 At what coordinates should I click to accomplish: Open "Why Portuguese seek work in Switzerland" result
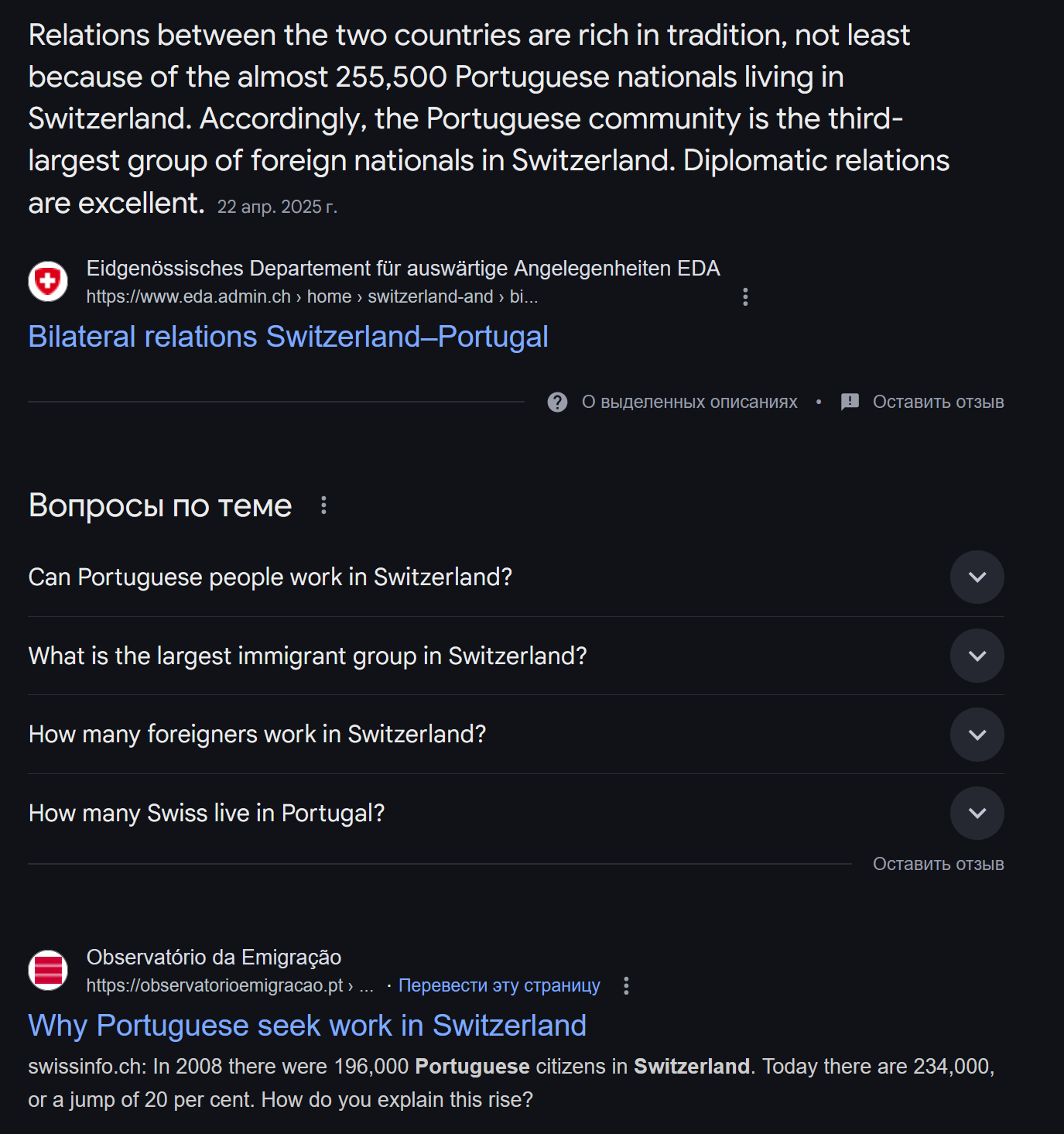pyautogui.click(x=307, y=1026)
